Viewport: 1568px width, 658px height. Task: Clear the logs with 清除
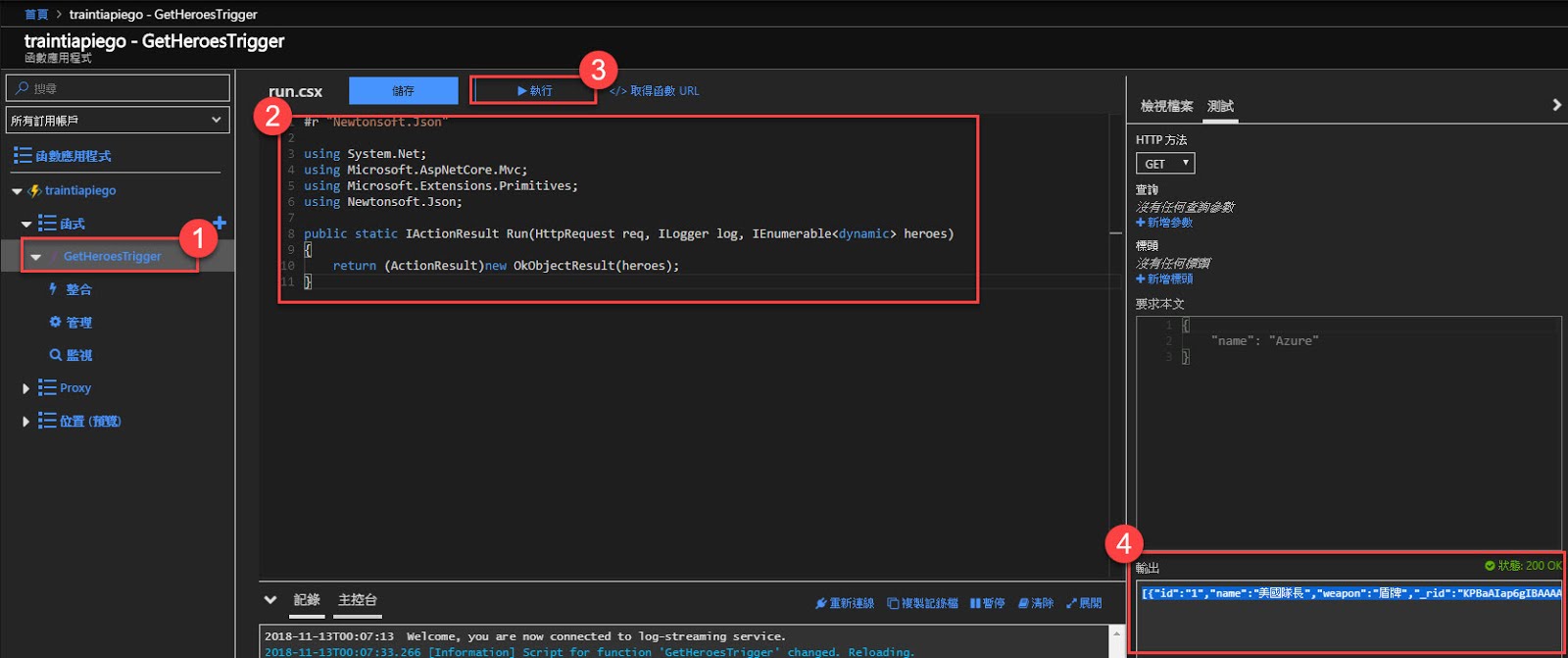click(x=1035, y=603)
